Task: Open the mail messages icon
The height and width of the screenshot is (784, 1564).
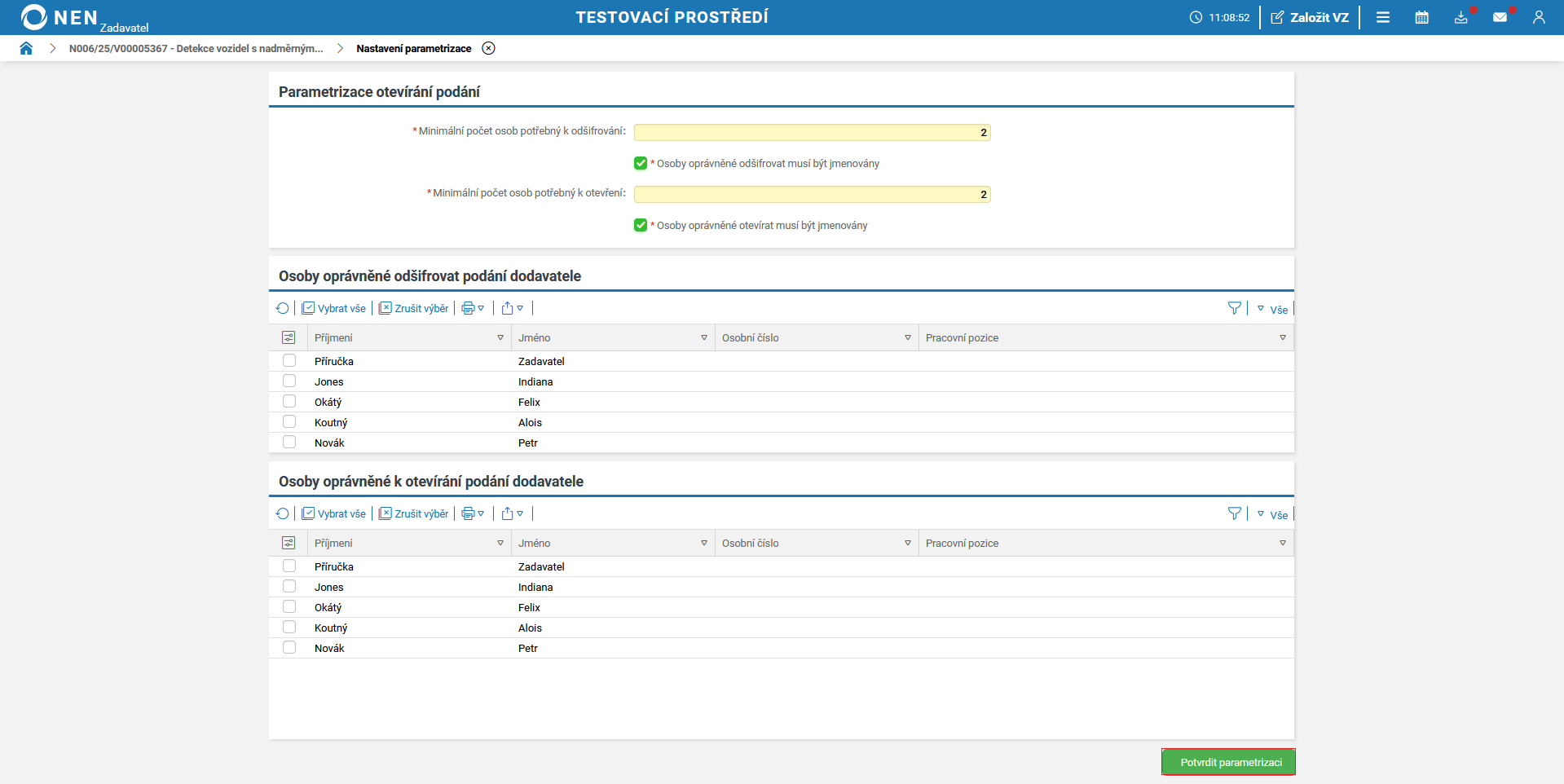Action: (x=1500, y=17)
